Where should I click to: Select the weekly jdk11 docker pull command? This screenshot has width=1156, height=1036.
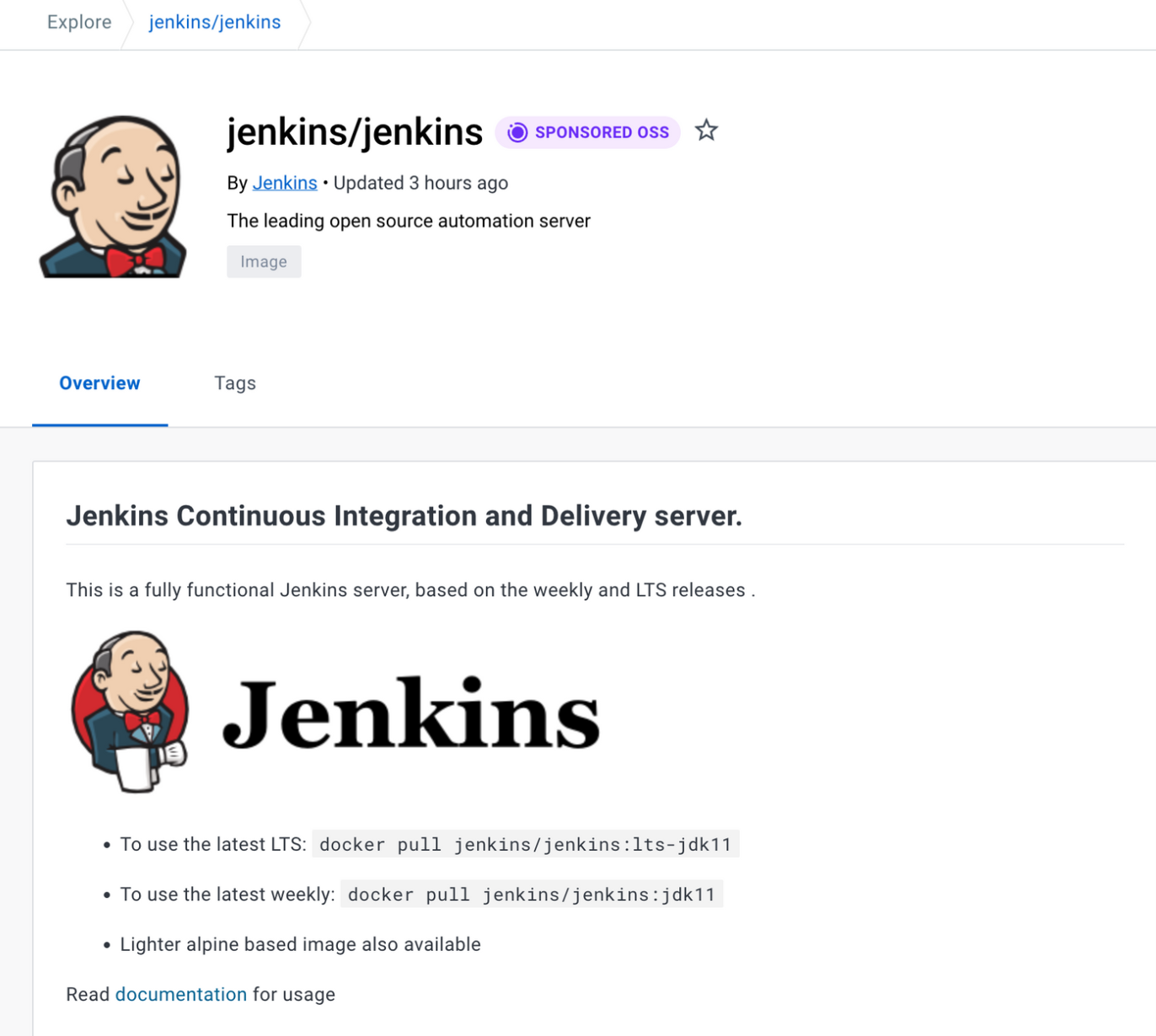click(x=532, y=894)
